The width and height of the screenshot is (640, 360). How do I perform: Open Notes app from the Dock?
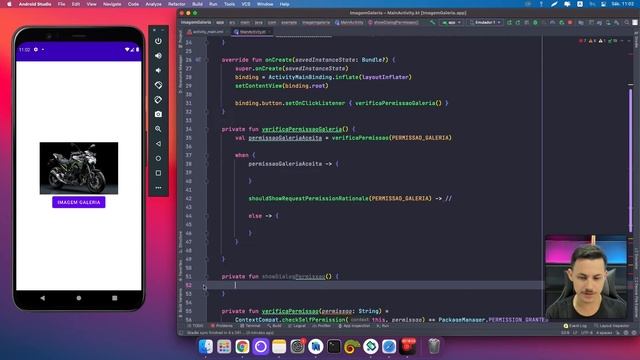point(279,347)
